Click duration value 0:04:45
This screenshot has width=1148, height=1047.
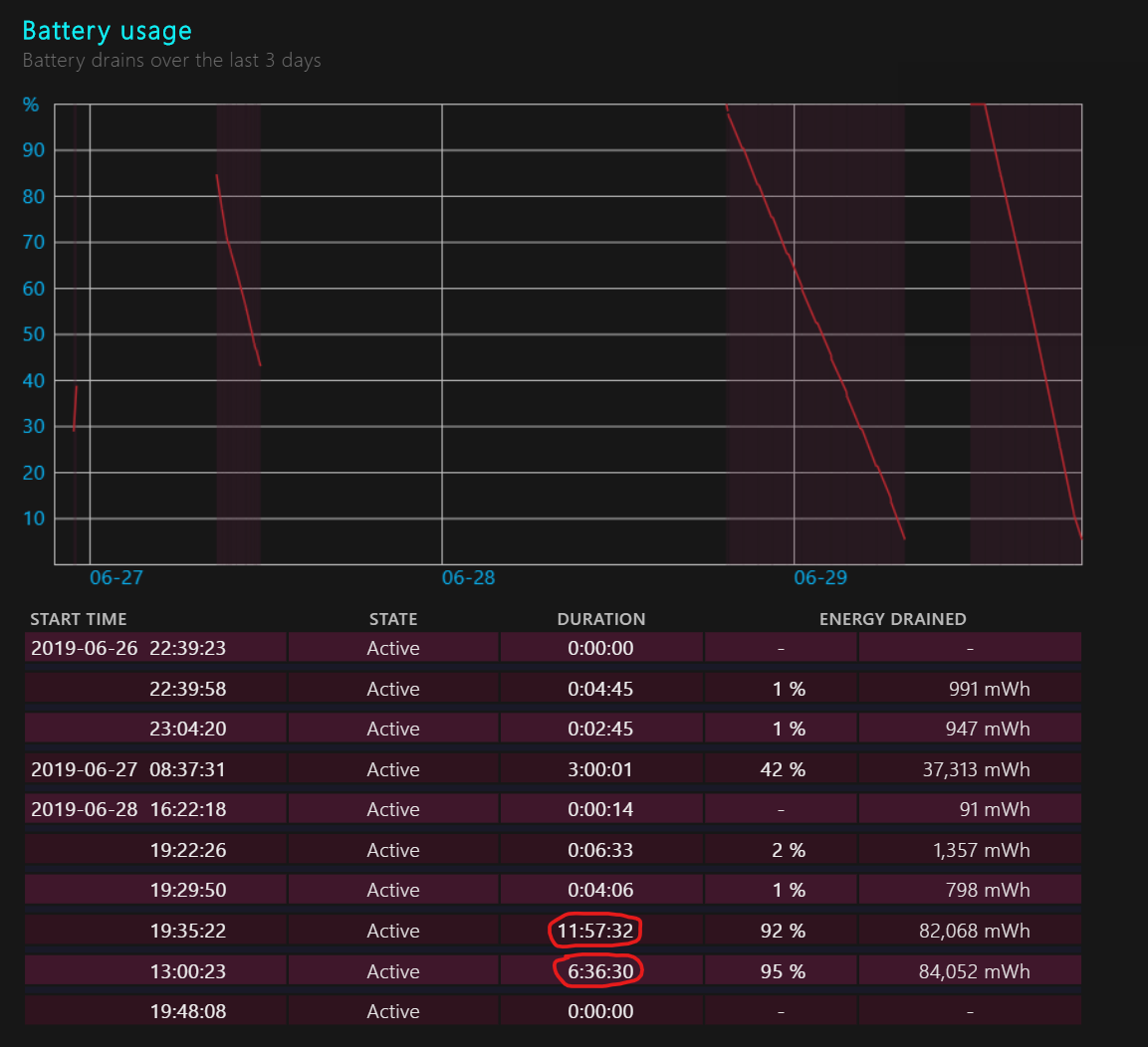pyautogui.click(x=600, y=690)
